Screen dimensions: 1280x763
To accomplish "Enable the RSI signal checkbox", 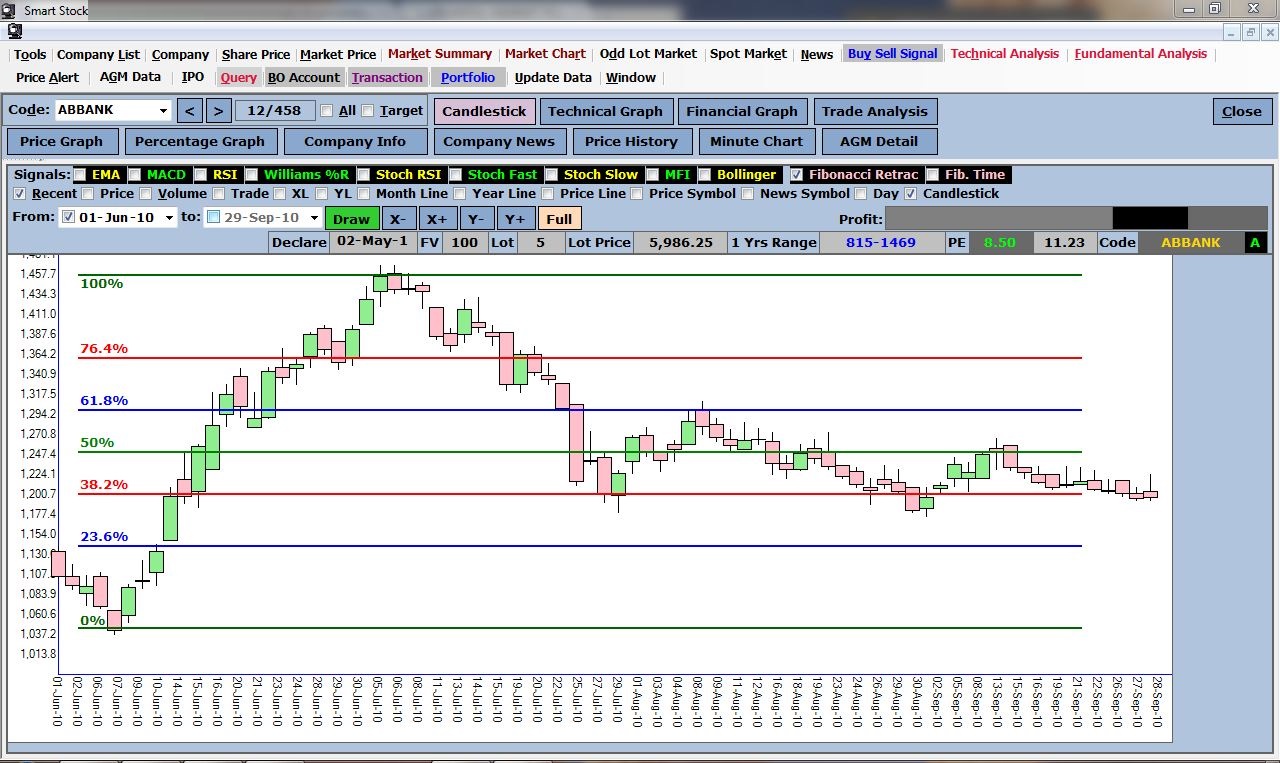I will point(201,175).
